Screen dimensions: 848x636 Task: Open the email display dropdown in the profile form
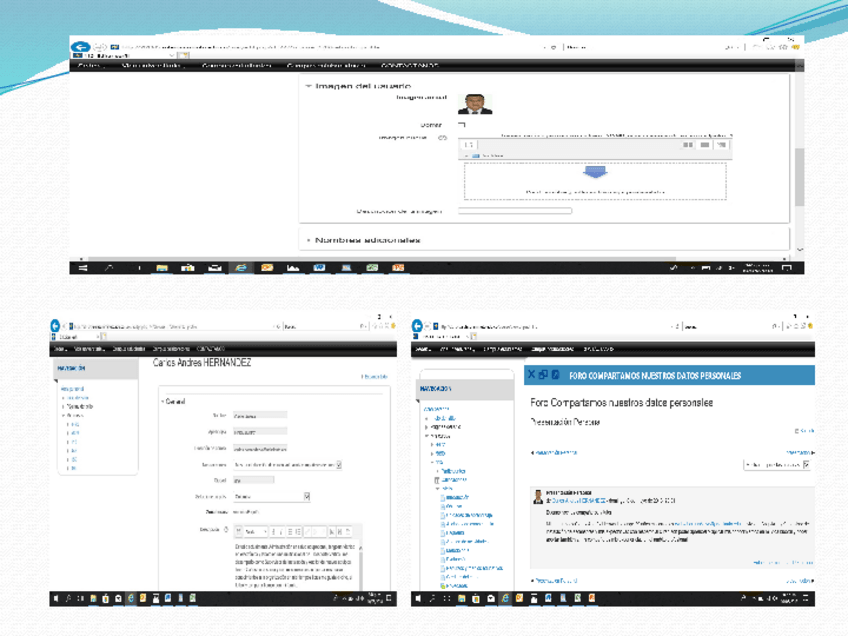click(x=287, y=465)
